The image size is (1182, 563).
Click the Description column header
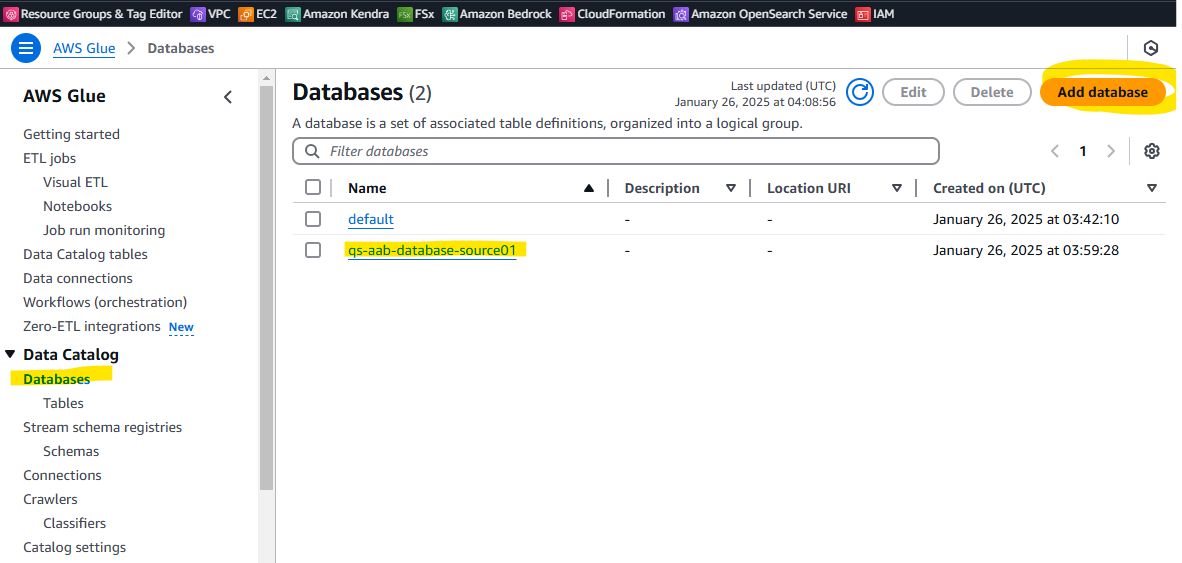click(662, 188)
